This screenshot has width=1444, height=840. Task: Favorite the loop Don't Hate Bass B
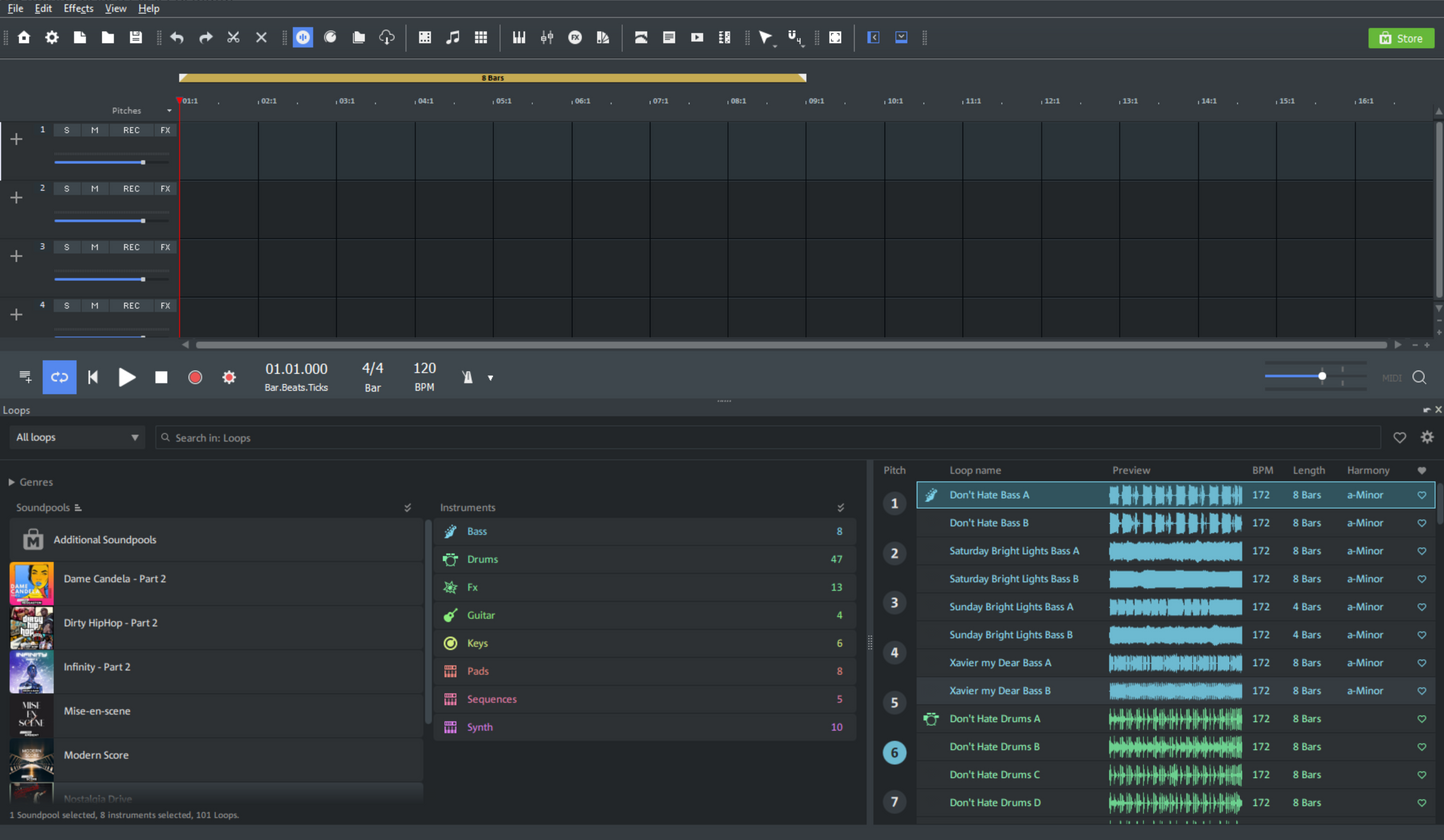[x=1421, y=522]
